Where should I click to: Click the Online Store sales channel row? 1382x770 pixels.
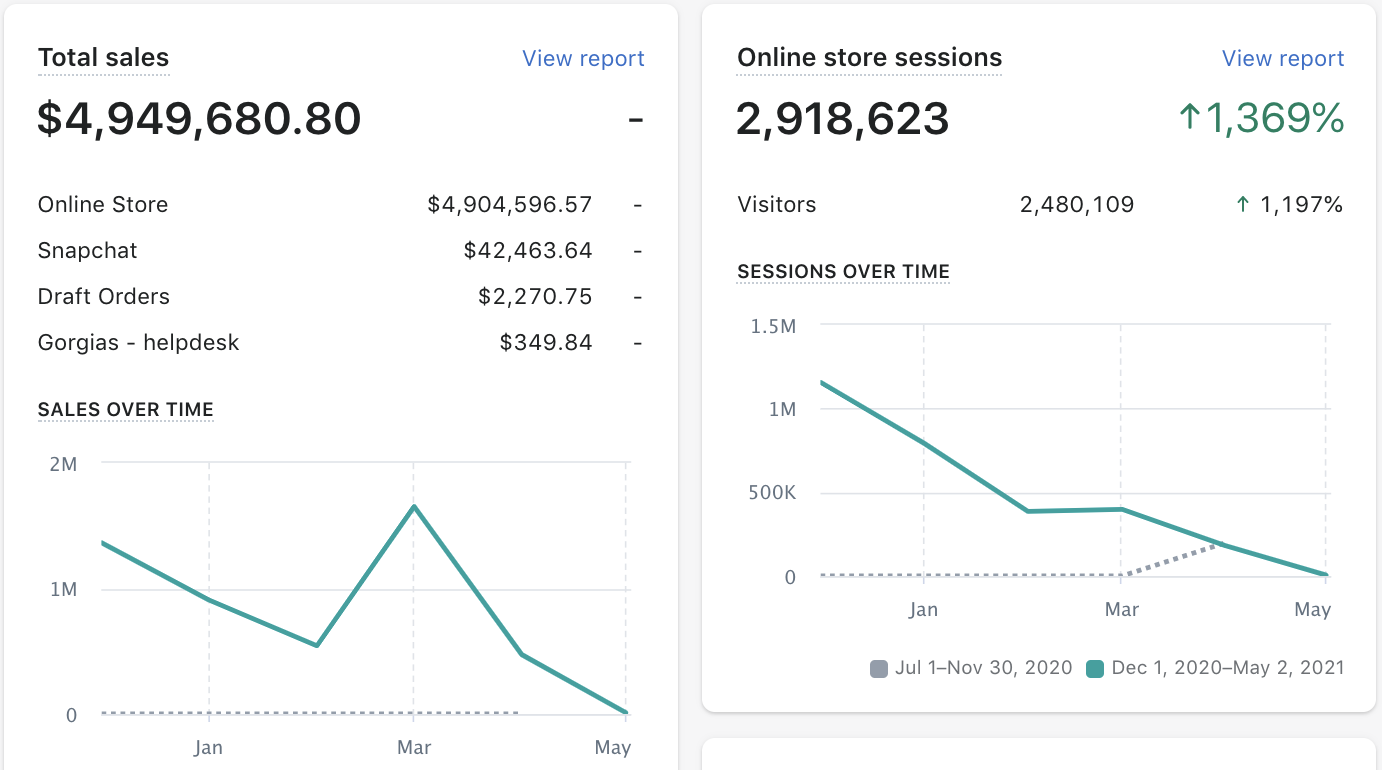(102, 204)
